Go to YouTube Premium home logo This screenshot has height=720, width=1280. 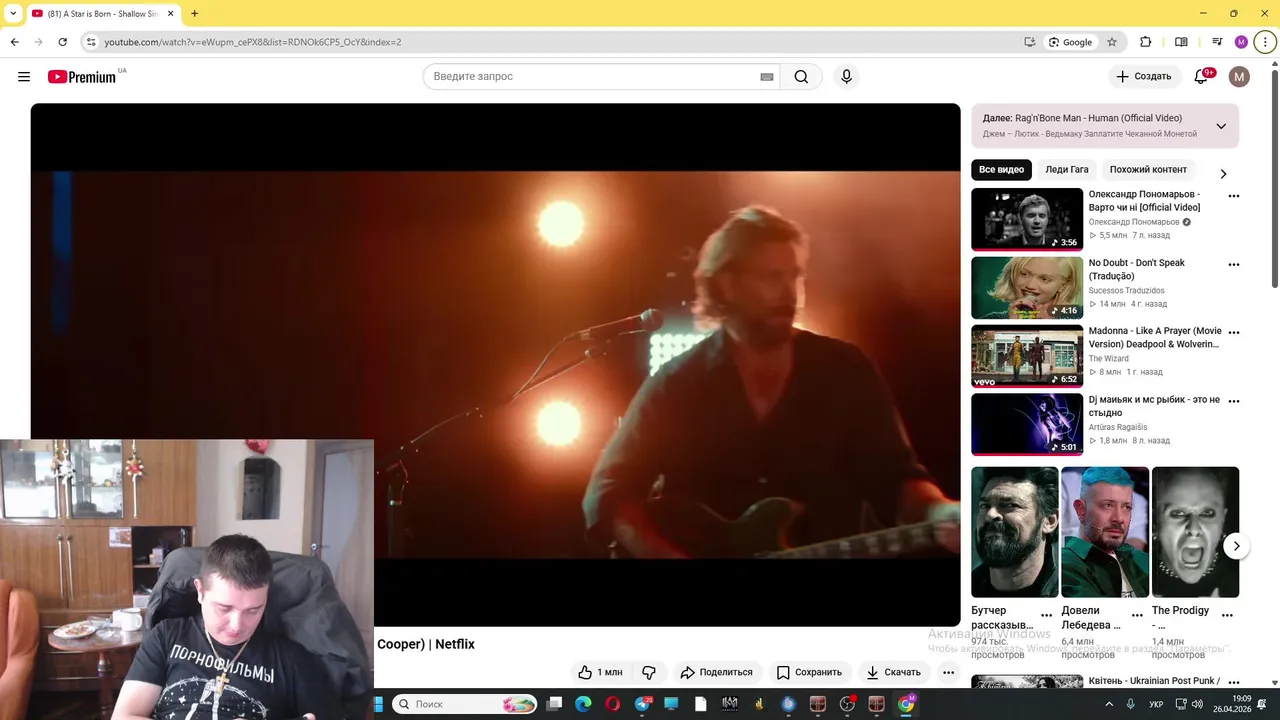click(x=81, y=77)
